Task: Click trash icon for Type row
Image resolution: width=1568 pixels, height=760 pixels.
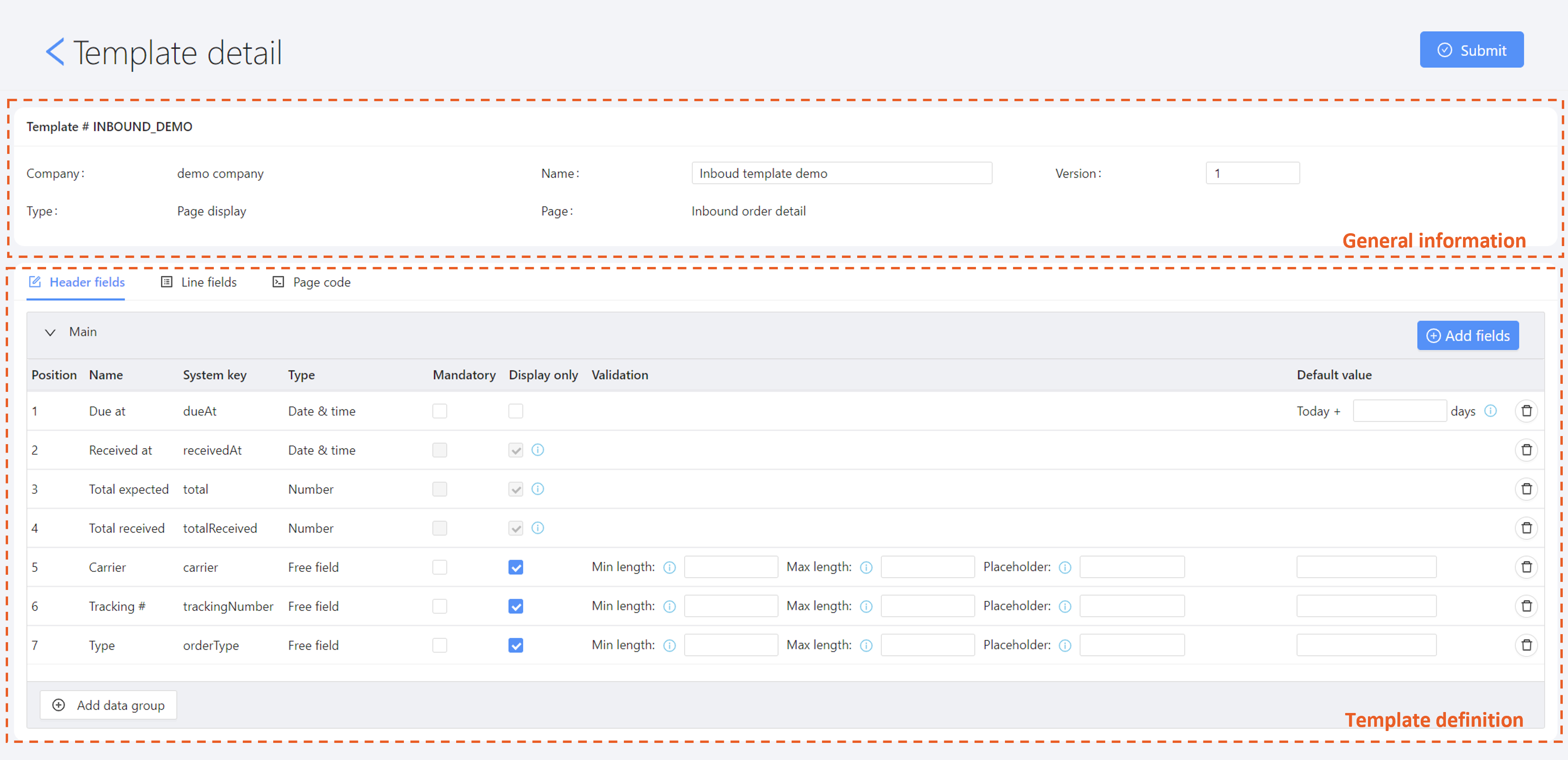Action: [x=1526, y=645]
